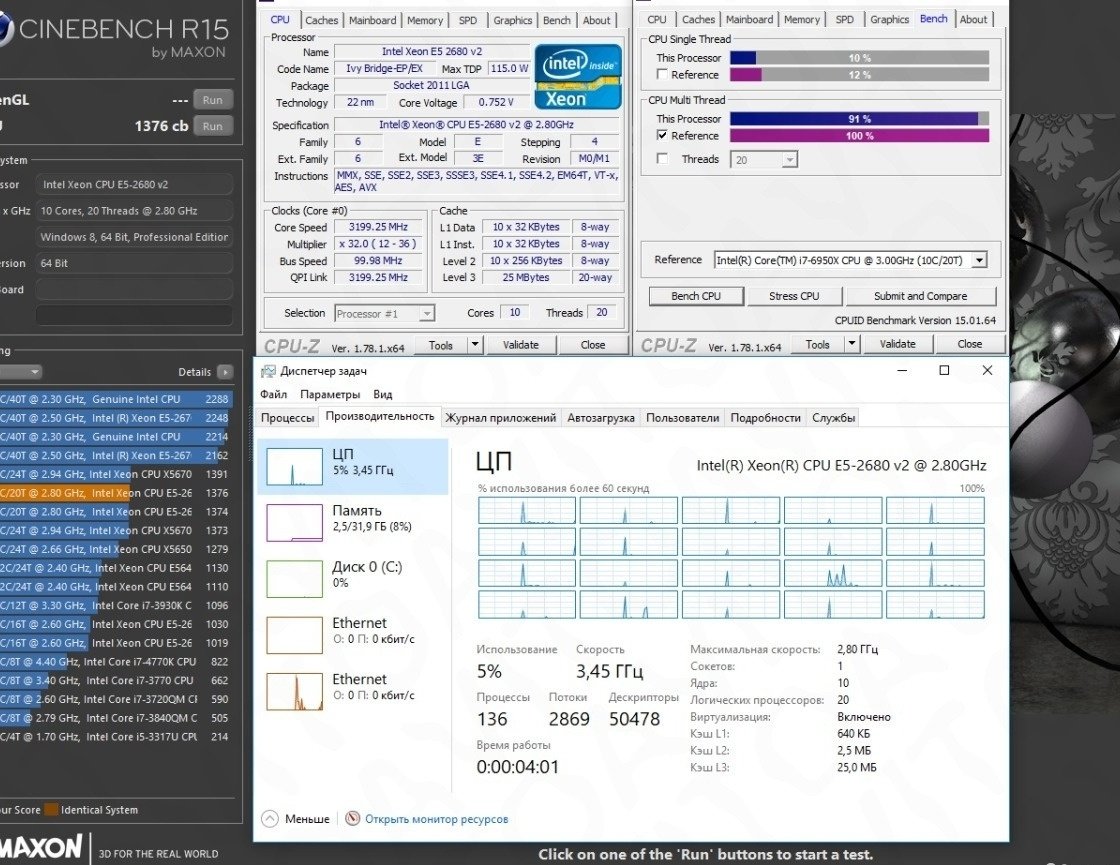Open the Пользователи tab
The height and width of the screenshot is (865, 1120).
682,418
